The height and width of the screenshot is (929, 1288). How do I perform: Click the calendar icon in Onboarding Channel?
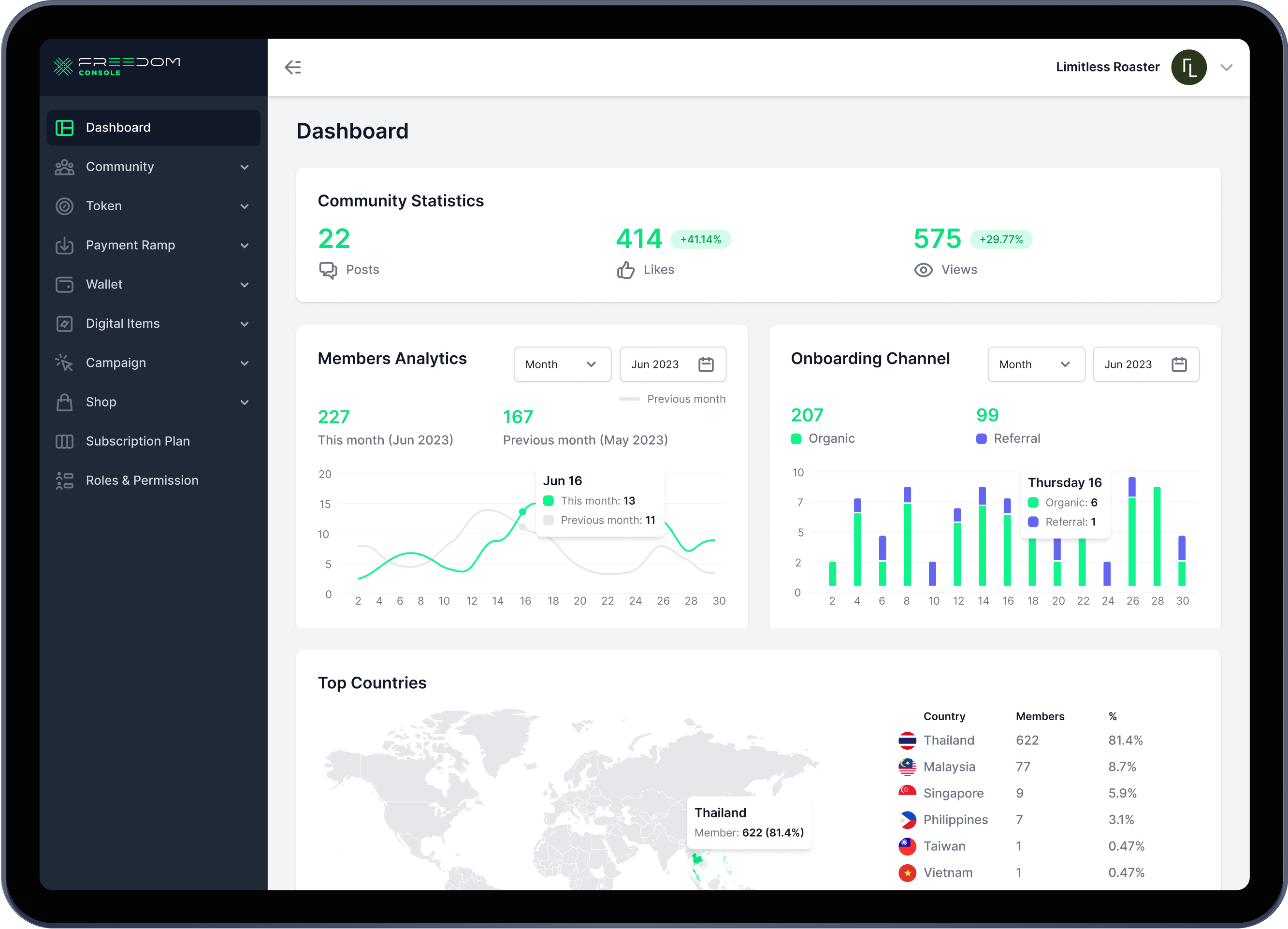point(1179,364)
